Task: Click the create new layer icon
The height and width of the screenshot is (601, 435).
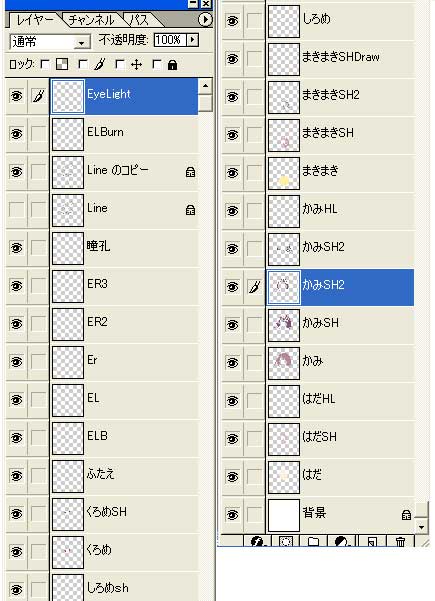Action: pyautogui.click(x=372, y=541)
